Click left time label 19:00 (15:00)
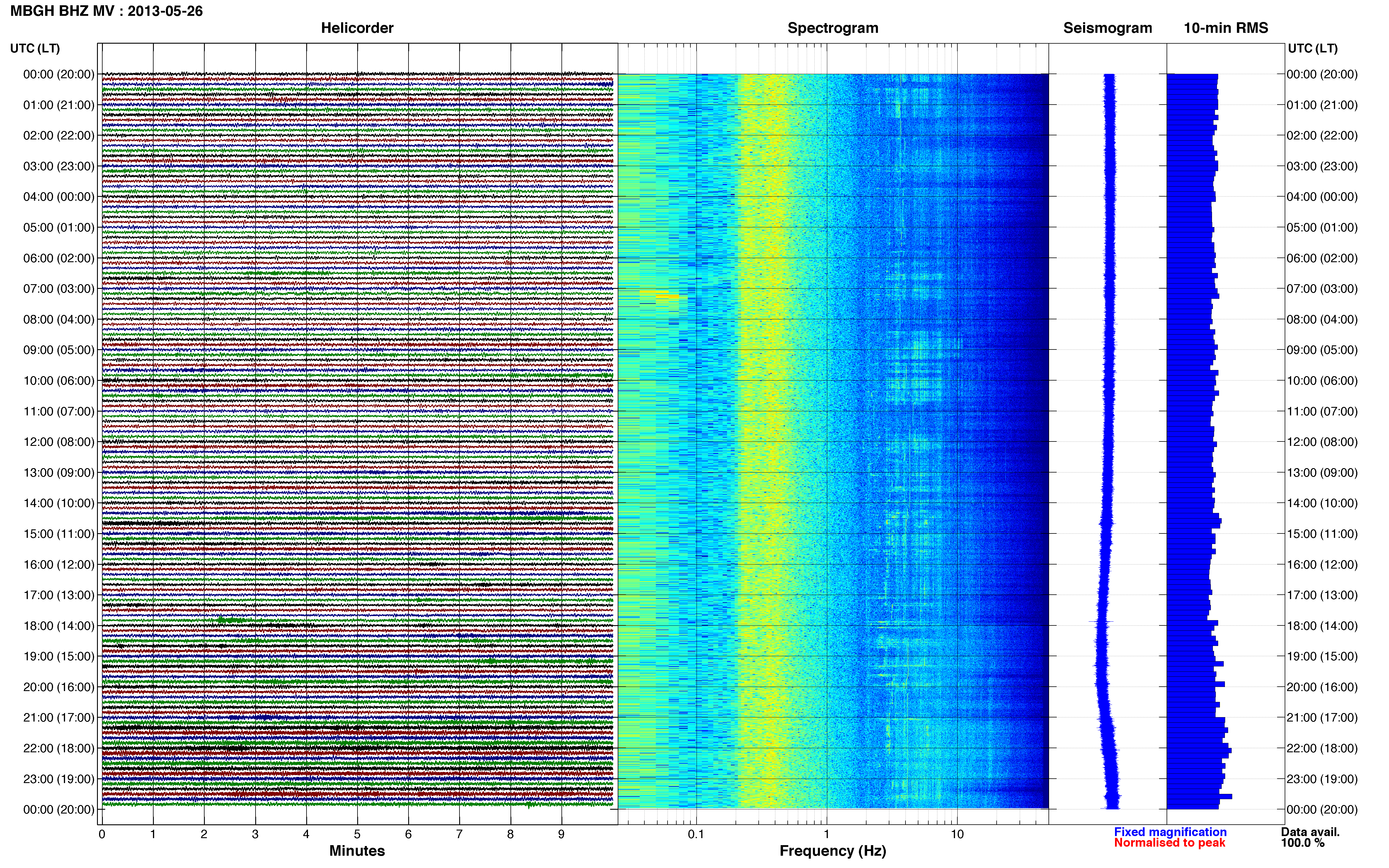1389x868 pixels. [x=59, y=656]
